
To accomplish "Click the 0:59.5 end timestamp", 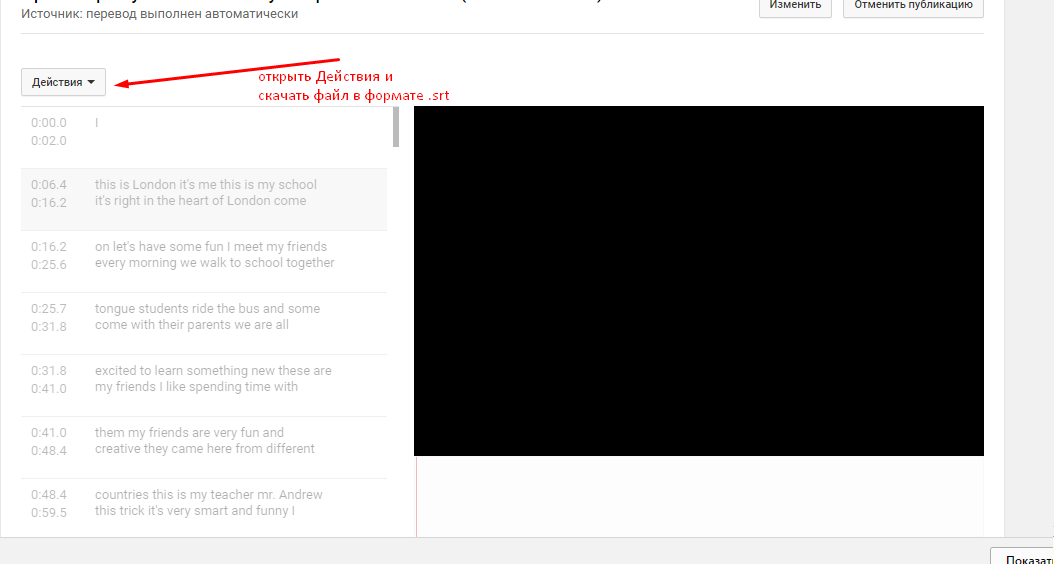I will (49, 512).
